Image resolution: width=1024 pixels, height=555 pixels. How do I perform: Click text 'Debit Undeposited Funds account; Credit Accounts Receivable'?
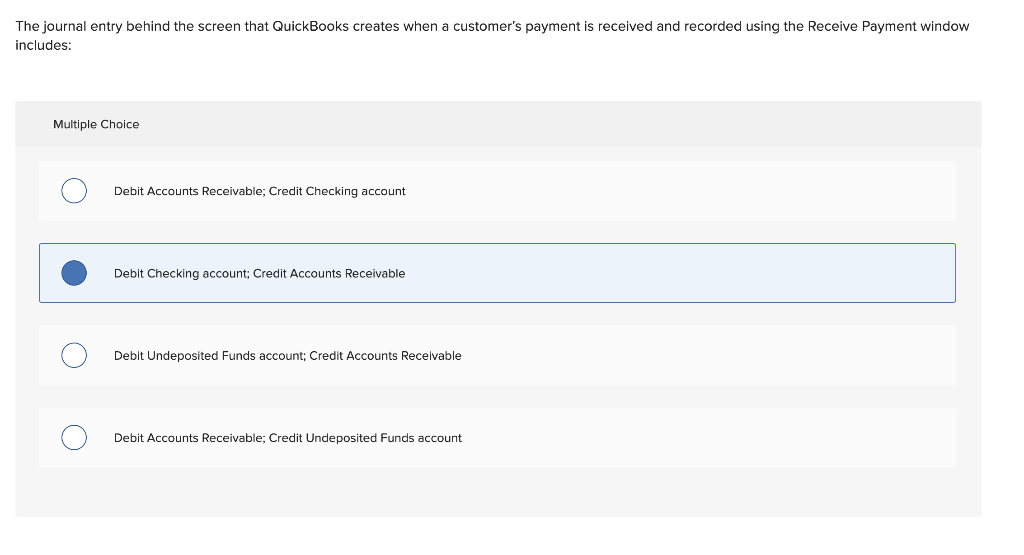[287, 356]
